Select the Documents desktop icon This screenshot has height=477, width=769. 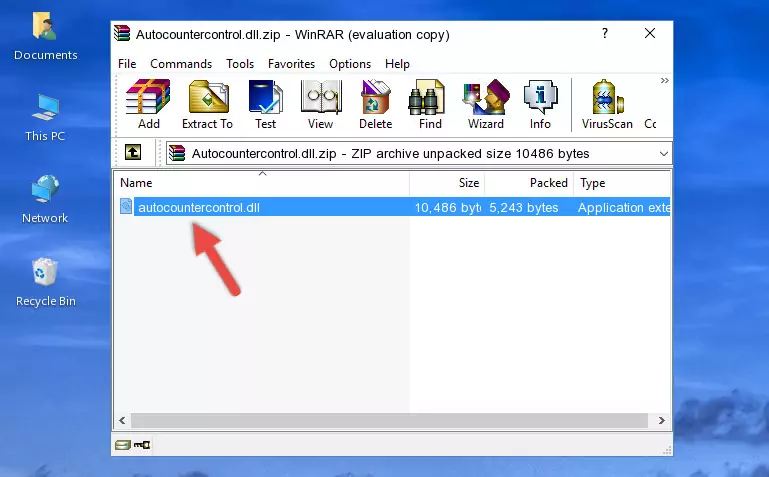pos(46,36)
